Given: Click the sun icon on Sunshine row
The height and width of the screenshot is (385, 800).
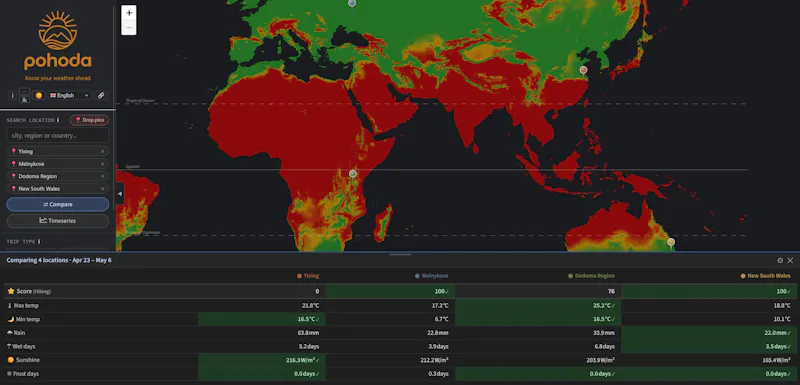Looking at the screenshot, I should point(11,360).
